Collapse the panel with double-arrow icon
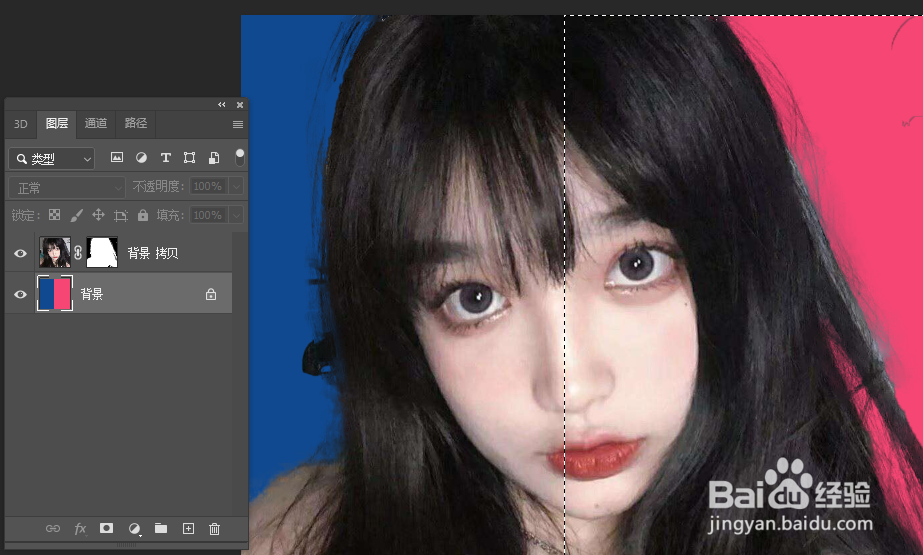The width and height of the screenshot is (923, 555). coord(222,104)
